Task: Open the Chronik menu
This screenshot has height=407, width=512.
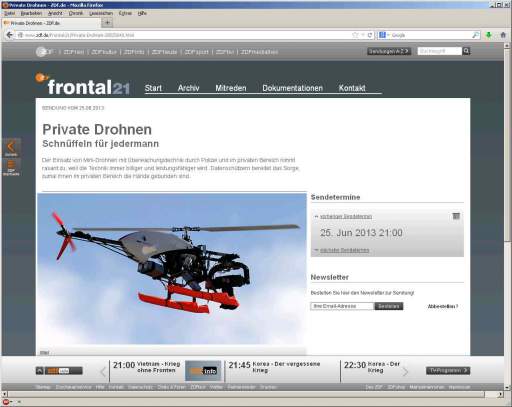Action: coord(76,13)
